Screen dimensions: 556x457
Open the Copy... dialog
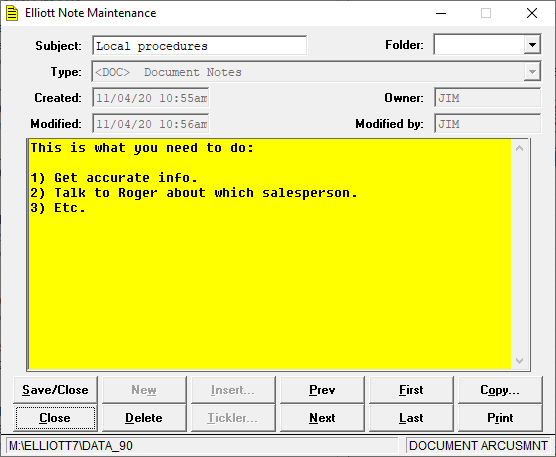point(500,390)
